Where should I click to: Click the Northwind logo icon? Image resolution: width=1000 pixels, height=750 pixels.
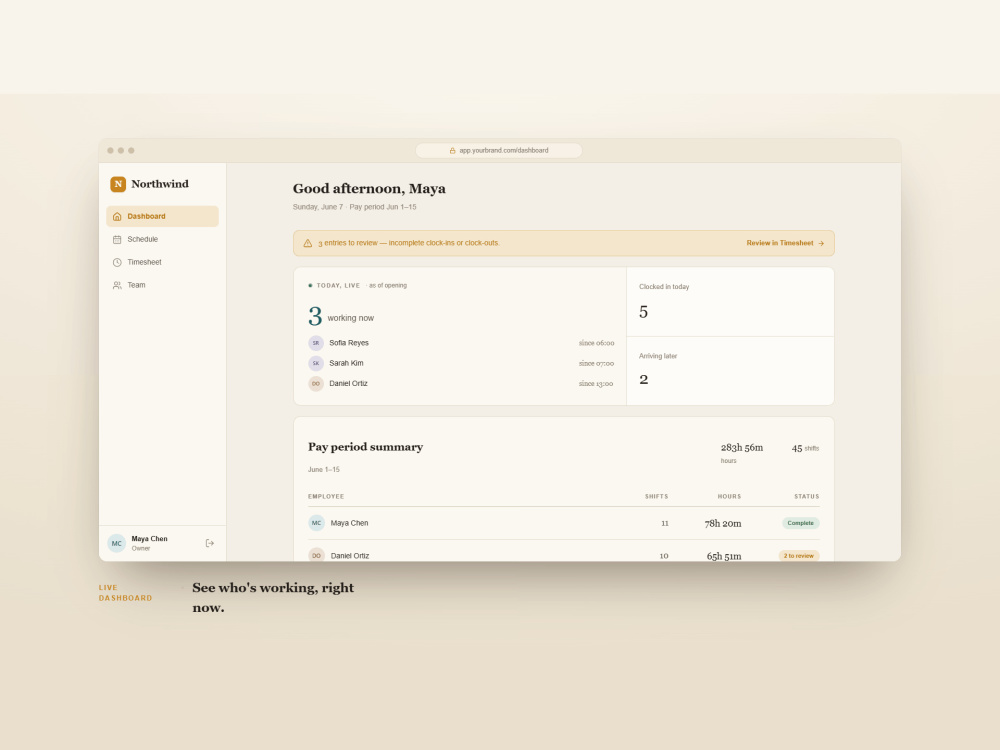point(118,184)
